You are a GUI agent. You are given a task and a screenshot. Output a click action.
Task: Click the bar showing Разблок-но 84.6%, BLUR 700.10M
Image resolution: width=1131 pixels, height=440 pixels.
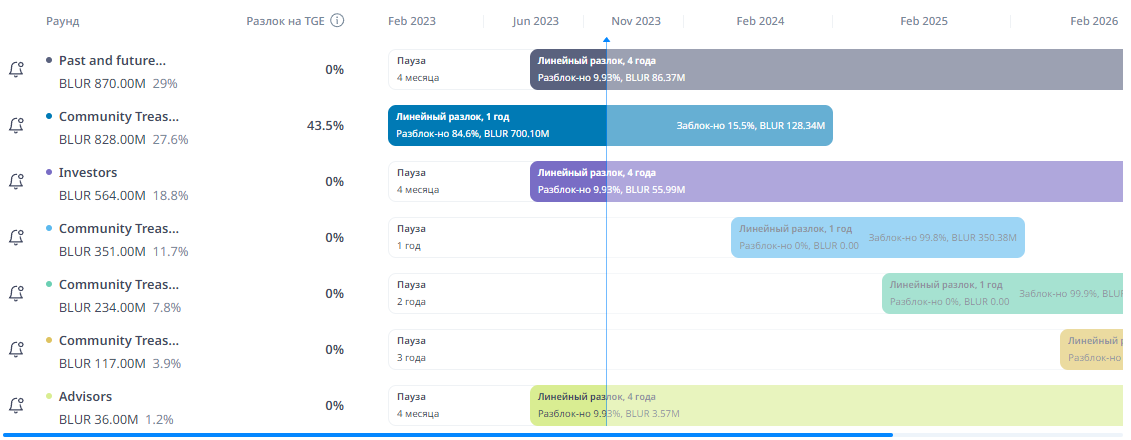click(497, 126)
